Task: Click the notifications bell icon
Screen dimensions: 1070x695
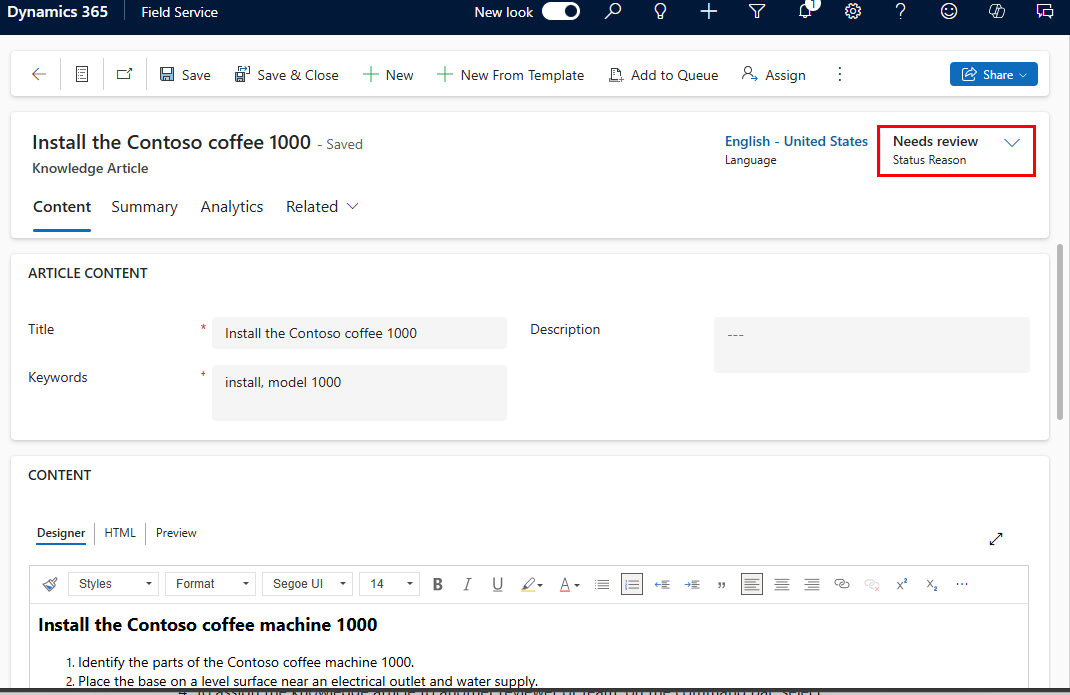Action: (806, 11)
